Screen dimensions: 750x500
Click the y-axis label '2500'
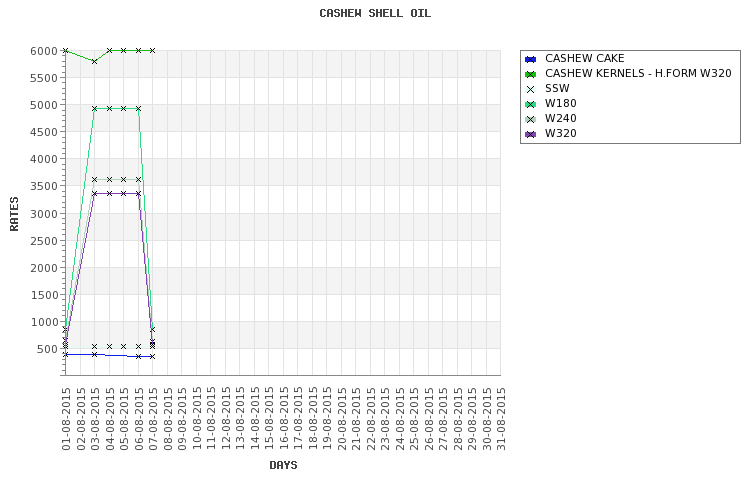[44, 241]
